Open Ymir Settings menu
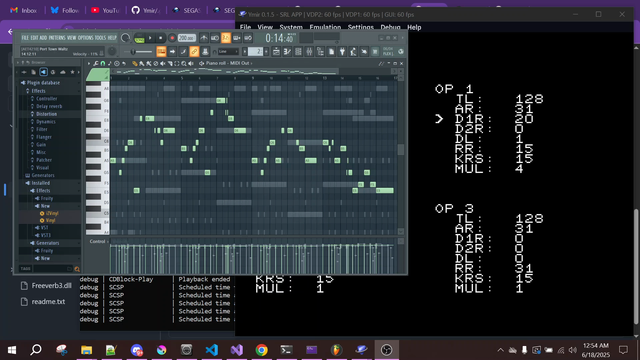This screenshot has width=640, height=360. coord(360,27)
